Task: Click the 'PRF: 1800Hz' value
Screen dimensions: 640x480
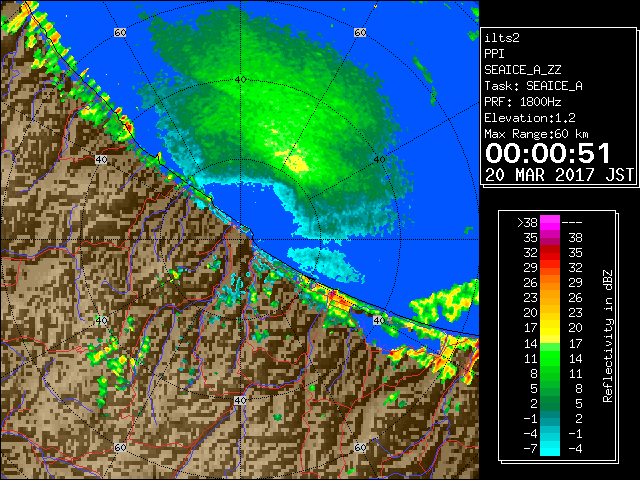Action: coord(522,102)
